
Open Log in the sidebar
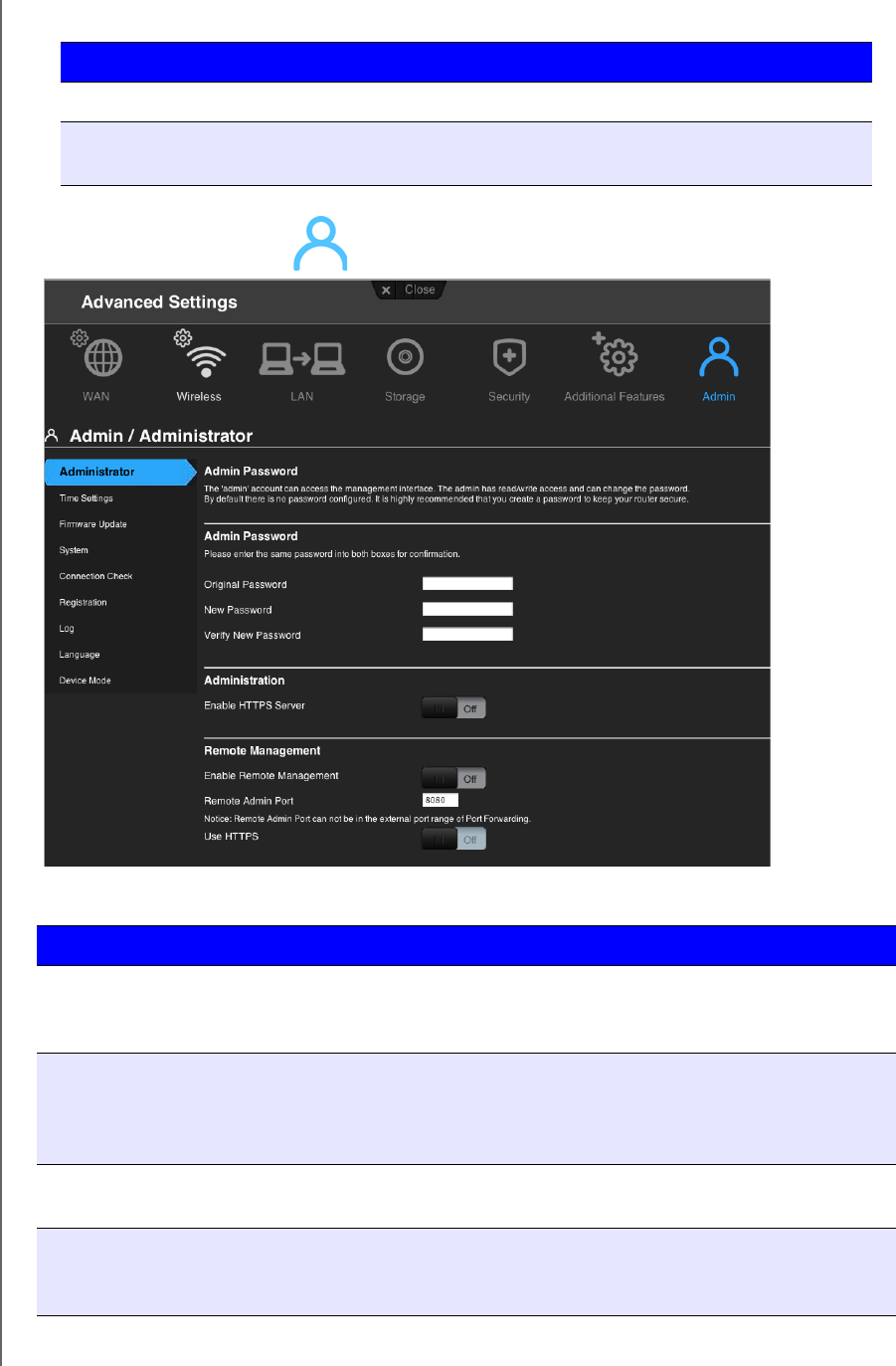point(67,629)
